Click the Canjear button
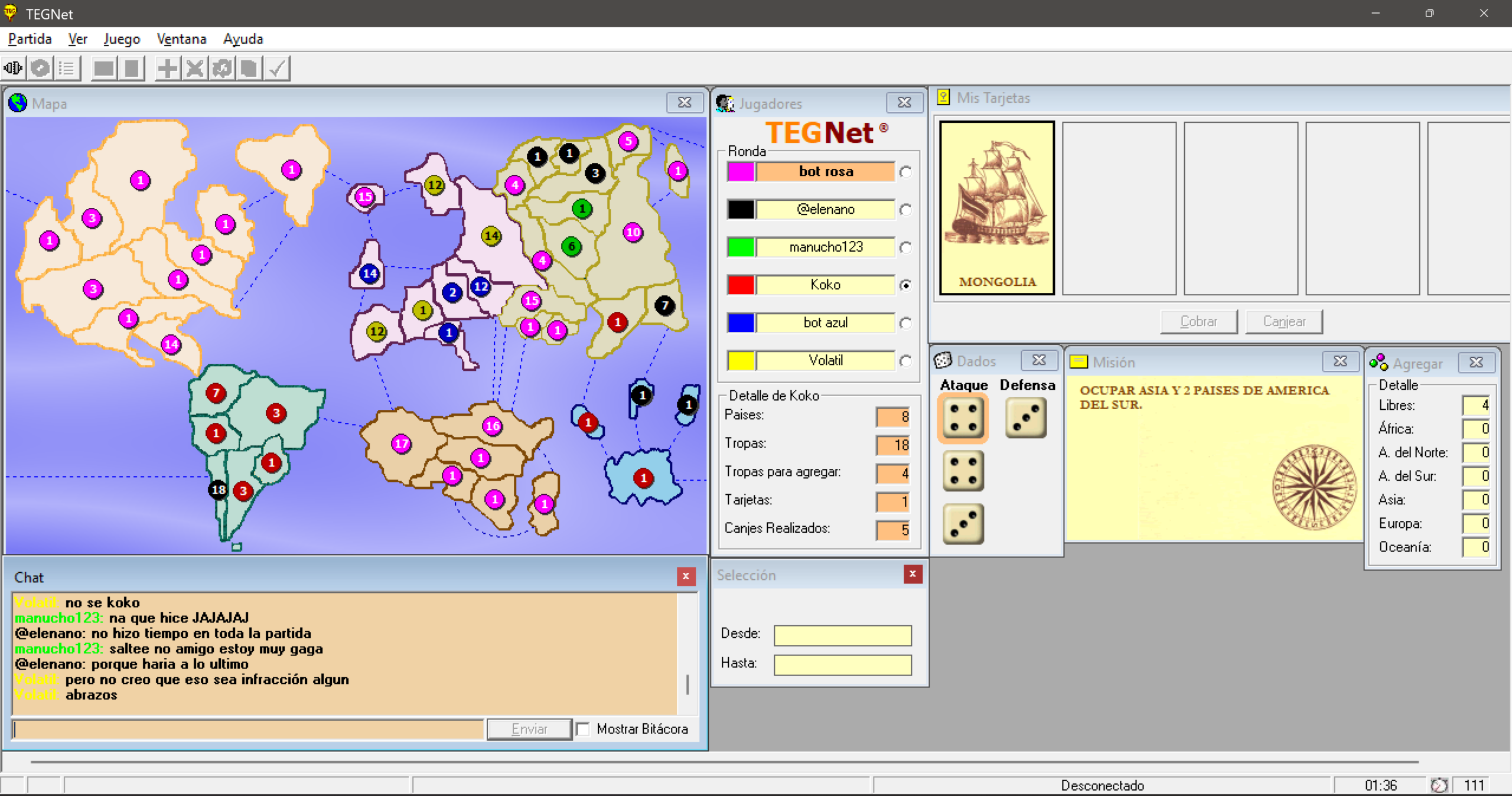This screenshot has height=796, width=1512. click(x=1283, y=322)
